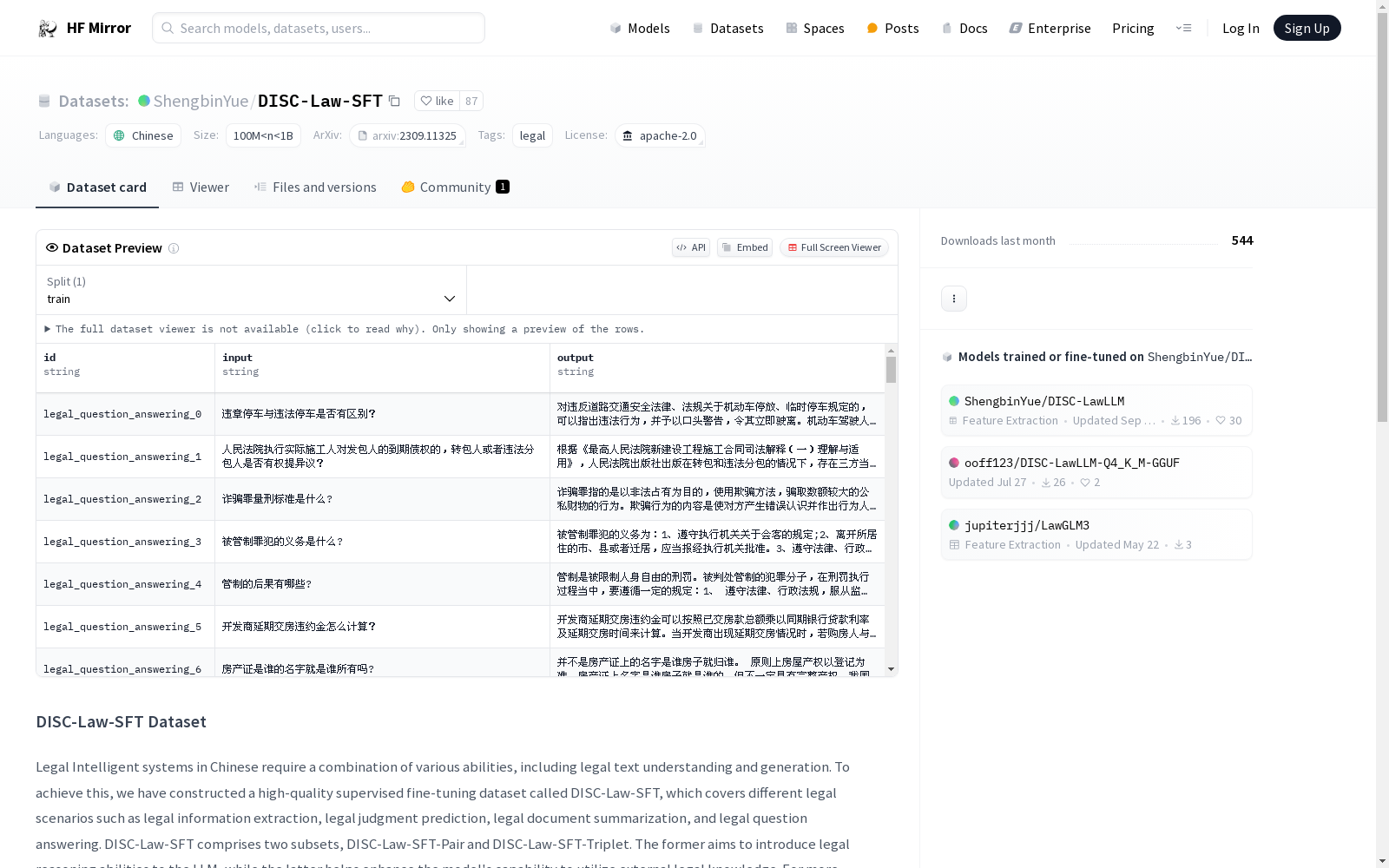The image size is (1389, 868).
Task: Click the API button
Action: 691,247
